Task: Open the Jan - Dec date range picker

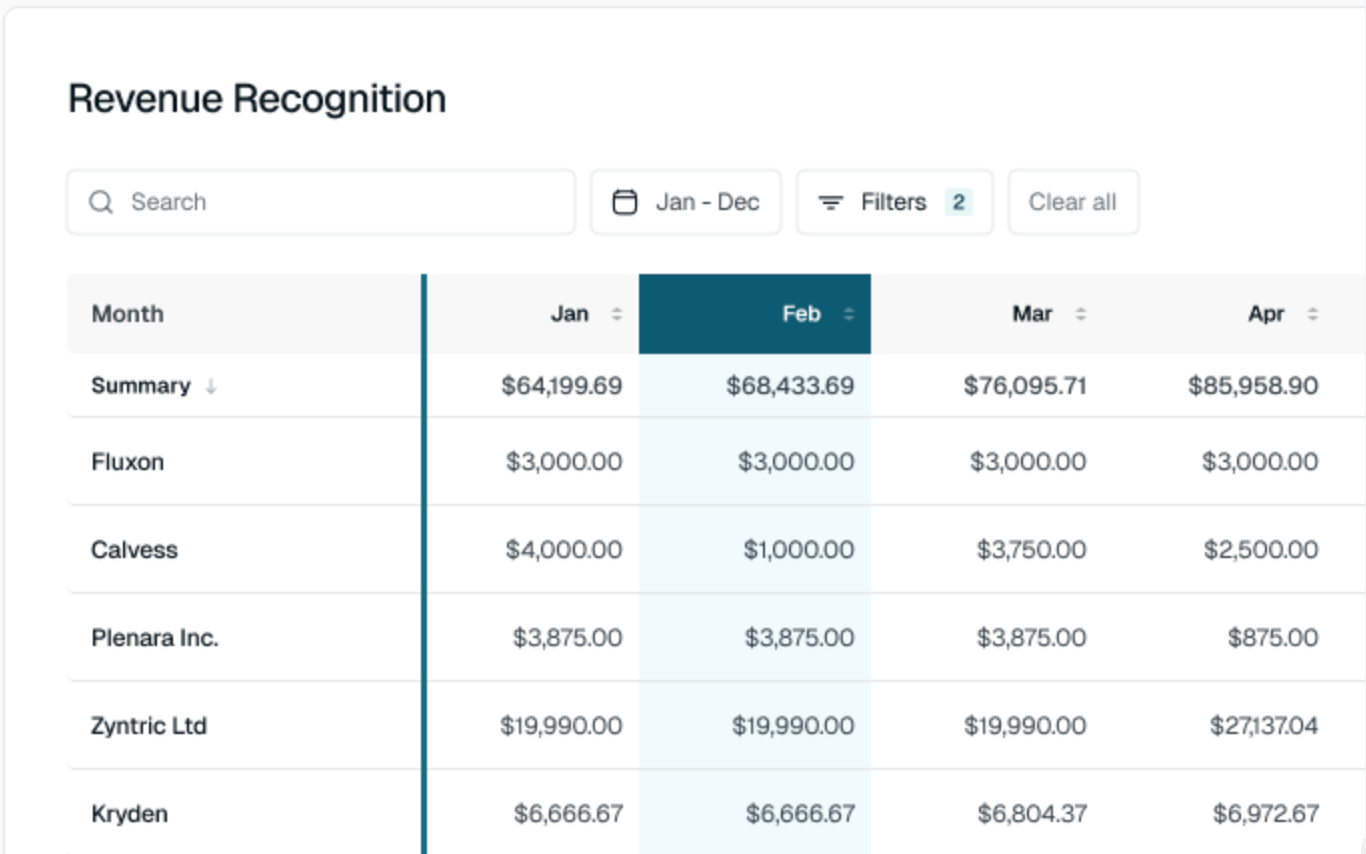Action: tap(686, 201)
